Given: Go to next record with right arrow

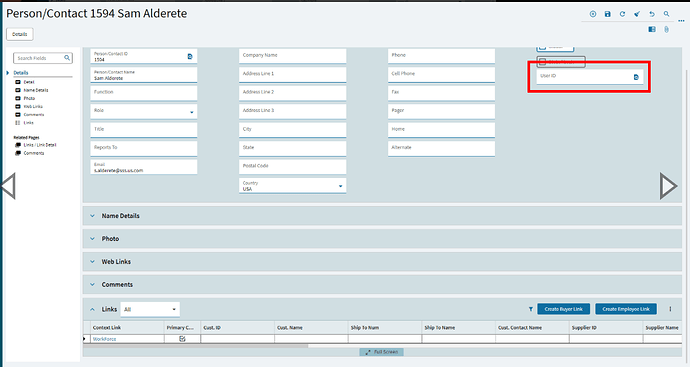Looking at the screenshot, I should tap(668, 186).
